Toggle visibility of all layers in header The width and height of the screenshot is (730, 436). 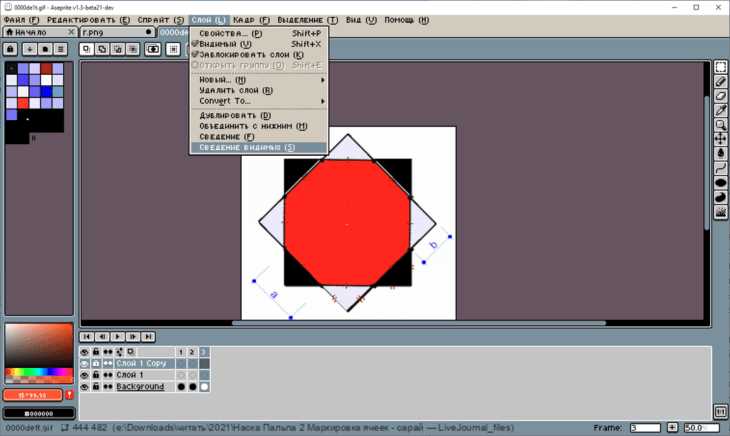pyautogui.click(x=84, y=352)
